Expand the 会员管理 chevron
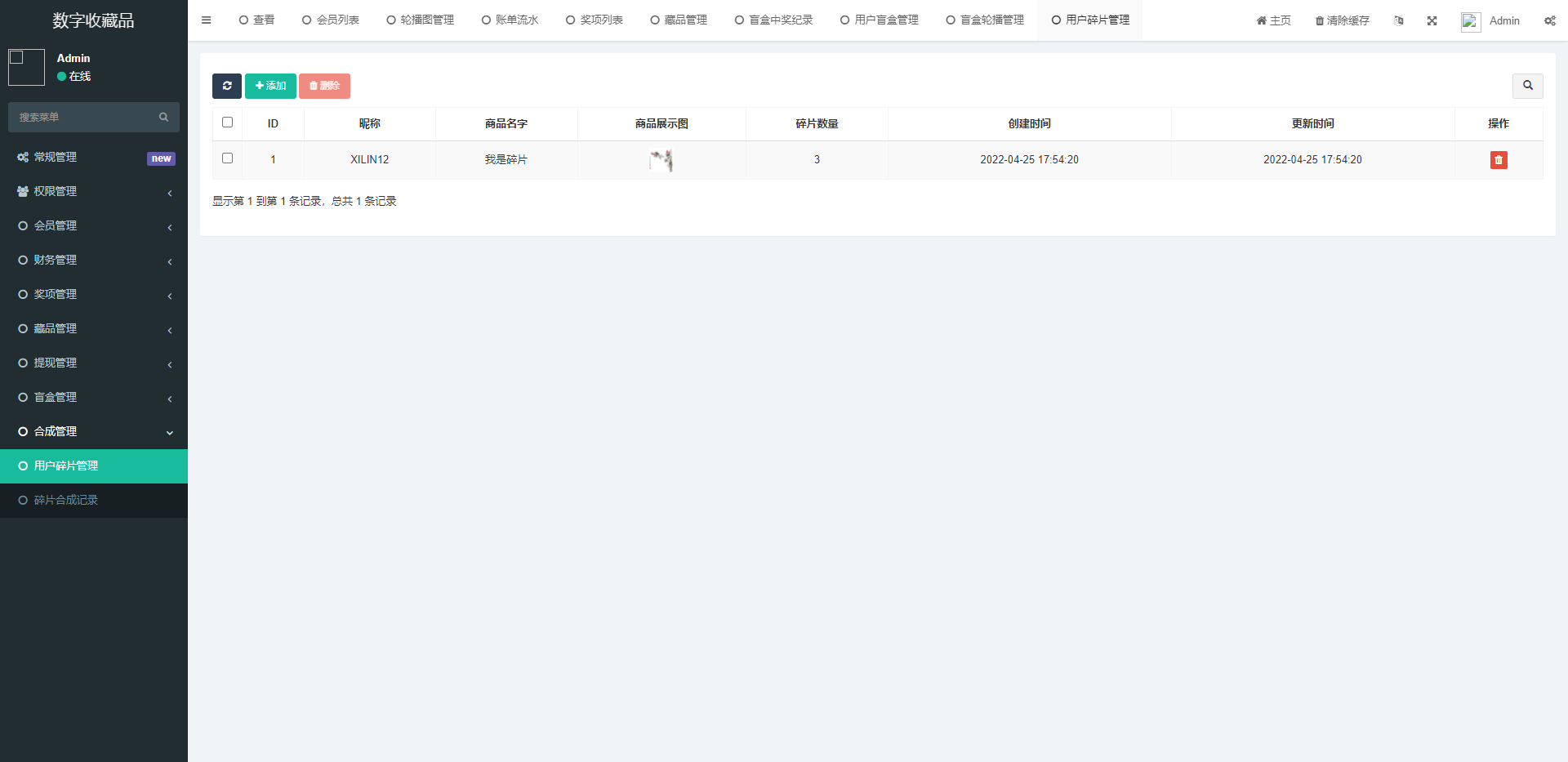The height and width of the screenshot is (762, 1568). coord(170,227)
